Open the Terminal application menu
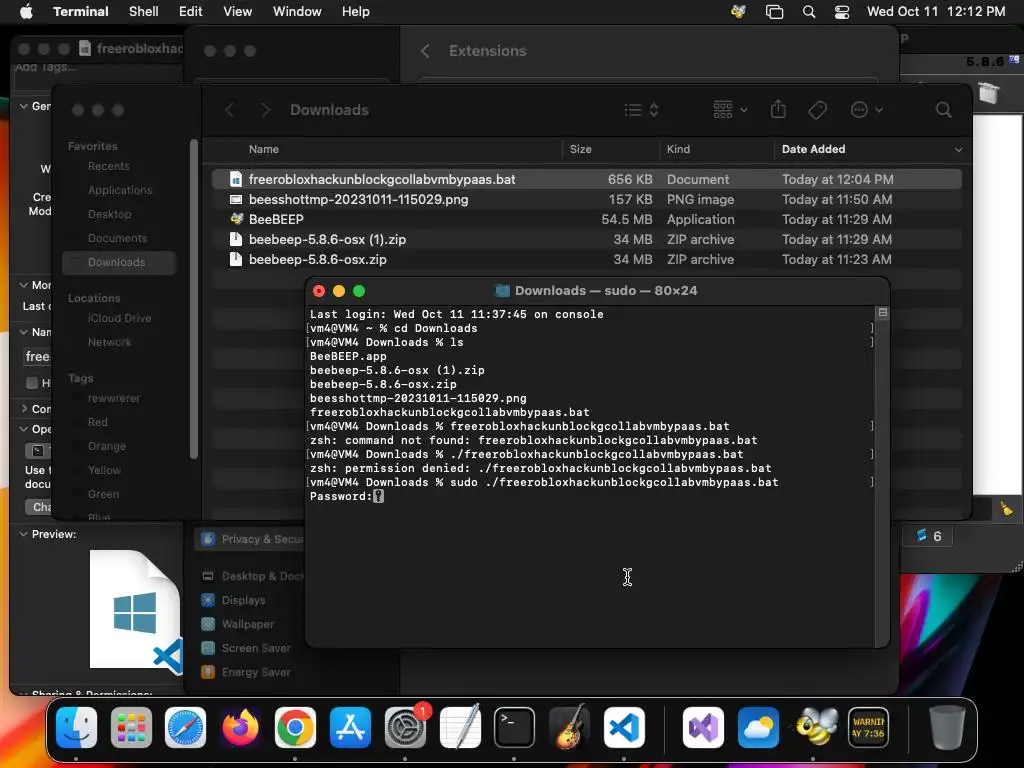The height and width of the screenshot is (768, 1024). pyautogui.click(x=81, y=12)
